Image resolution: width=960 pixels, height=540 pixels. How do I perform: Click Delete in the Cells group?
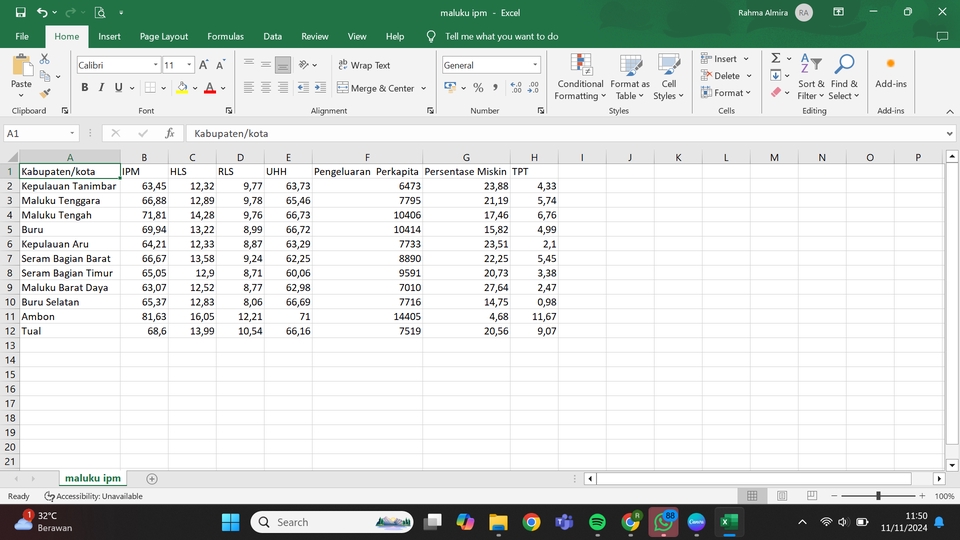[726, 76]
